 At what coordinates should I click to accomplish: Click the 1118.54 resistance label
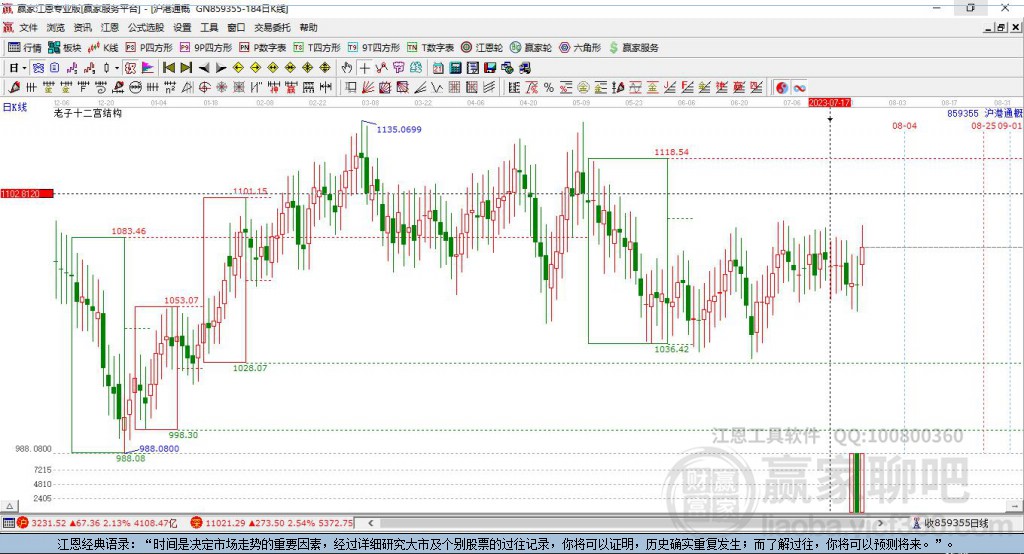(671, 152)
